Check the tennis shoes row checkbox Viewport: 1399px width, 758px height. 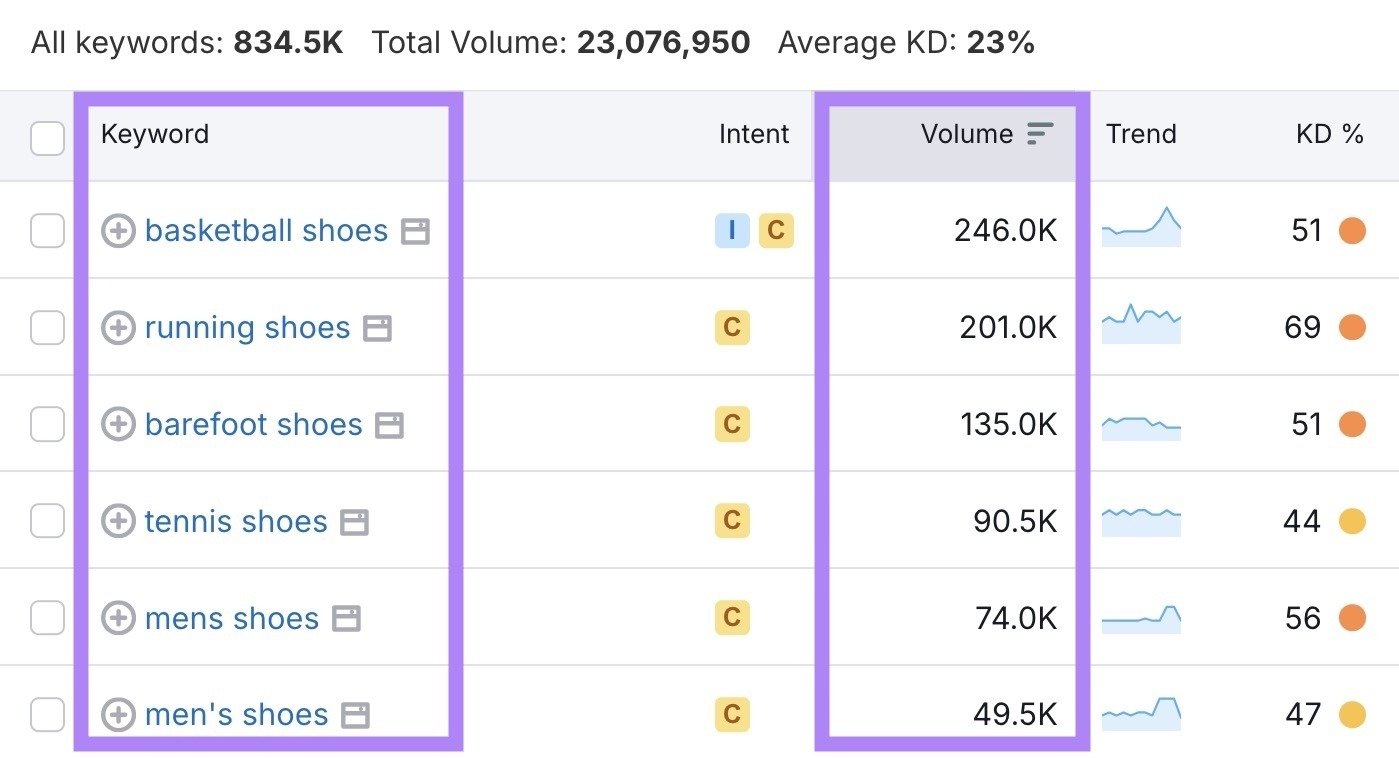coord(47,522)
